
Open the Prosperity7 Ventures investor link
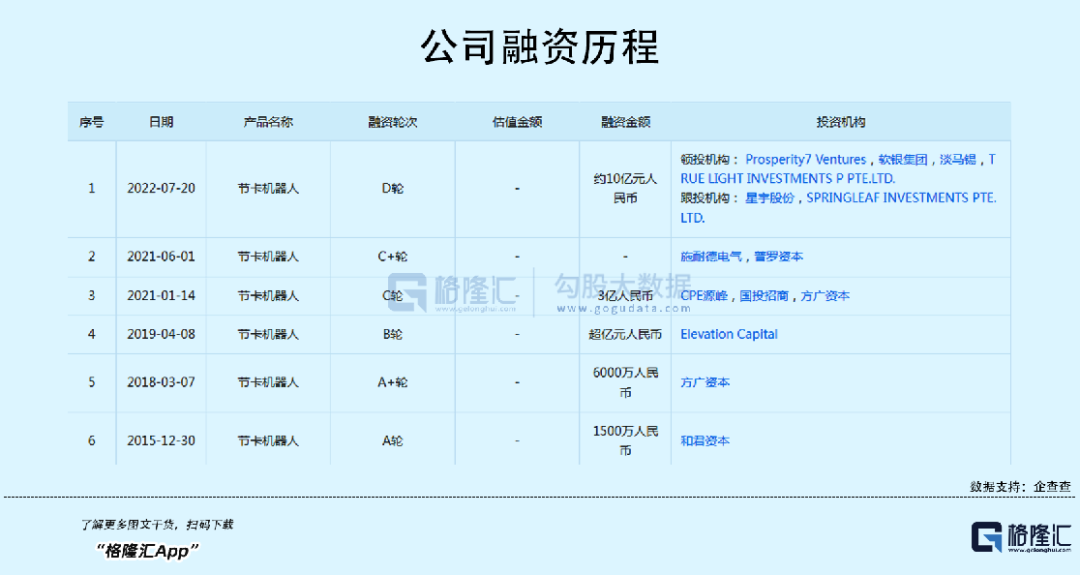pyautogui.click(x=805, y=159)
